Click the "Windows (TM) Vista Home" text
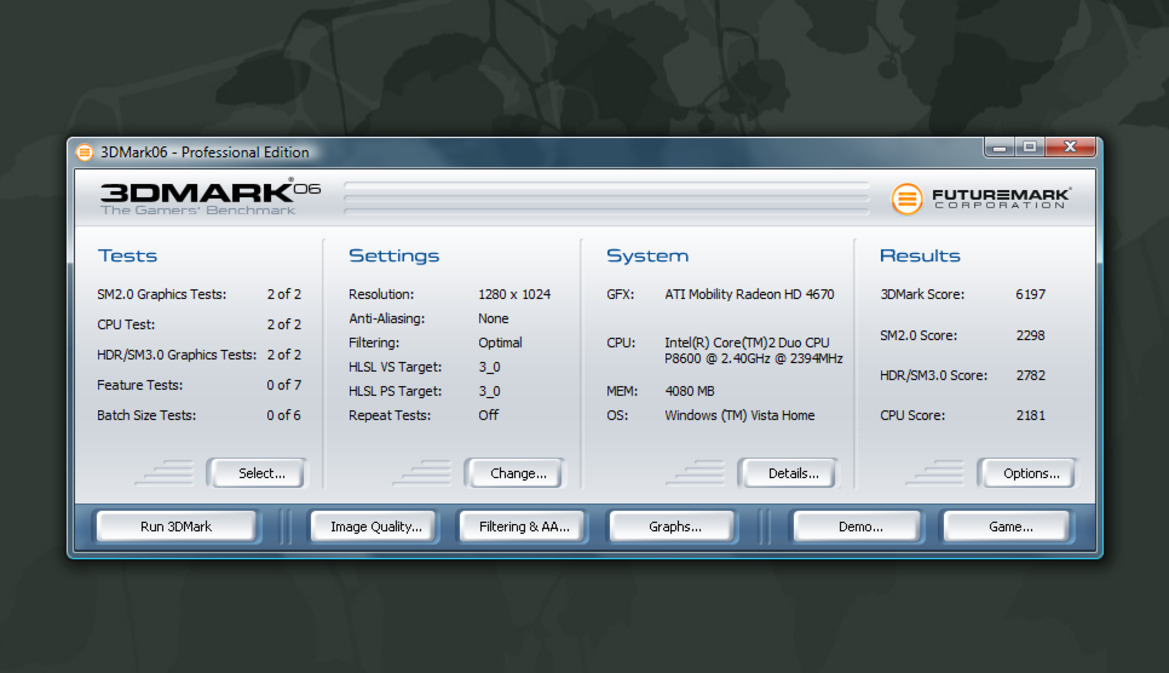 pyautogui.click(x=740, y=415)
